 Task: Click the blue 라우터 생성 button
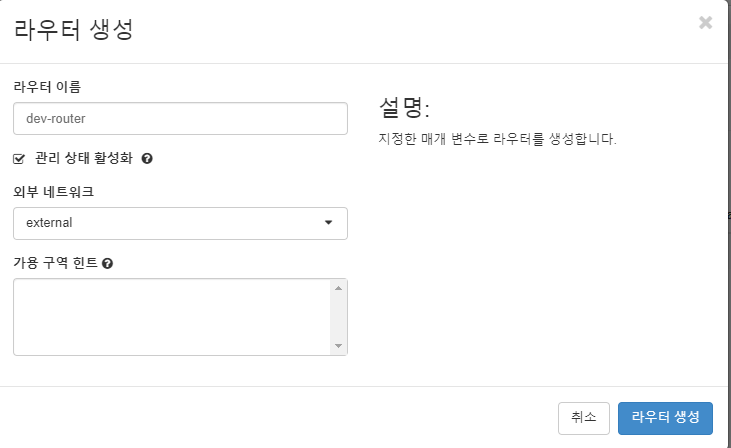[x=665, y=418]
